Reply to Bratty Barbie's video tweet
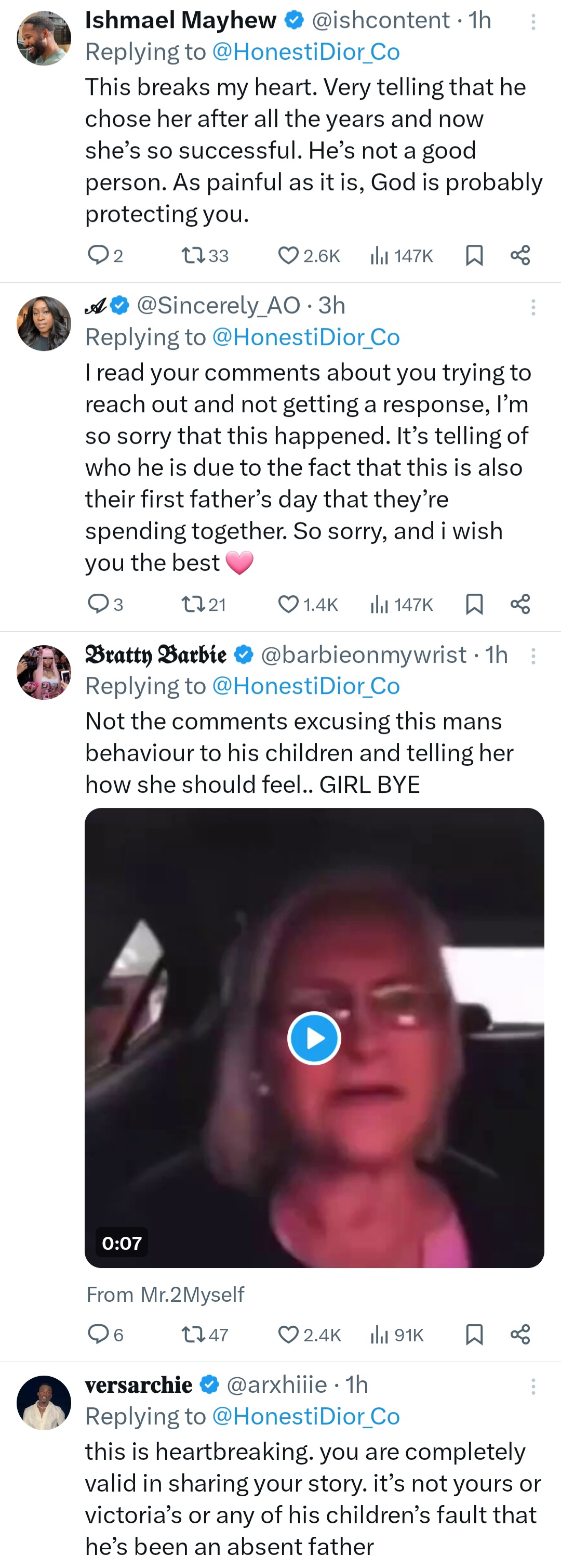This screenshot has width=561, height=1568. (x=98, y=1335)
